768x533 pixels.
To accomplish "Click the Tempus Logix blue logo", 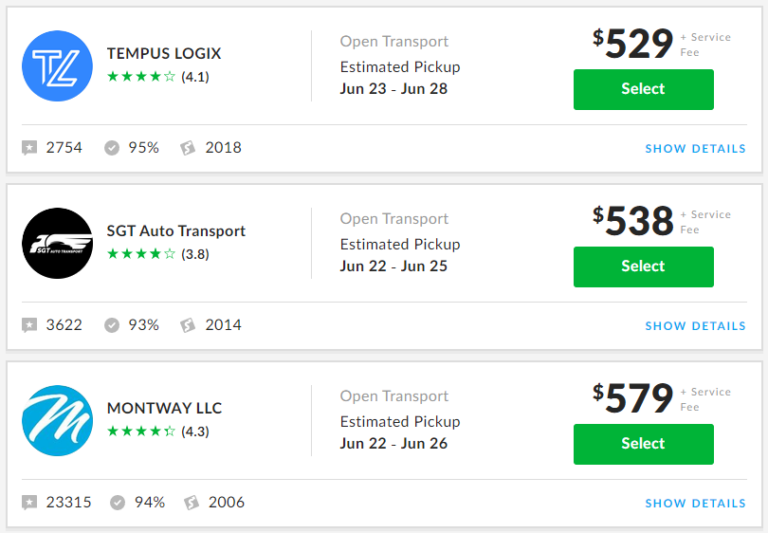I will click(x=57, y=66).
